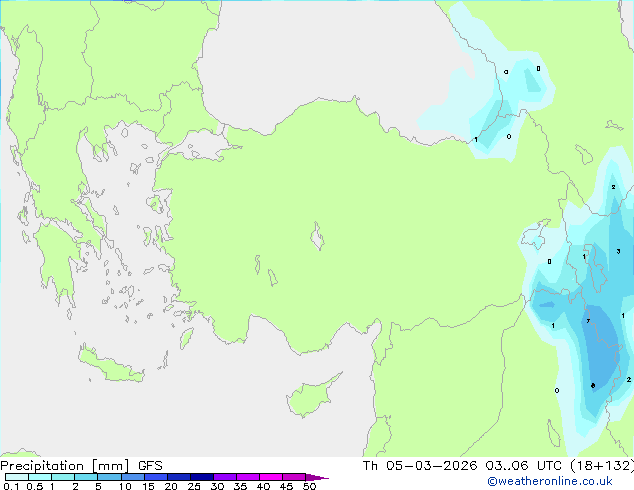The image size is (634, 490).
Task: Click the 'Precipitation [mm] GFS' title text
Action: 81,466
